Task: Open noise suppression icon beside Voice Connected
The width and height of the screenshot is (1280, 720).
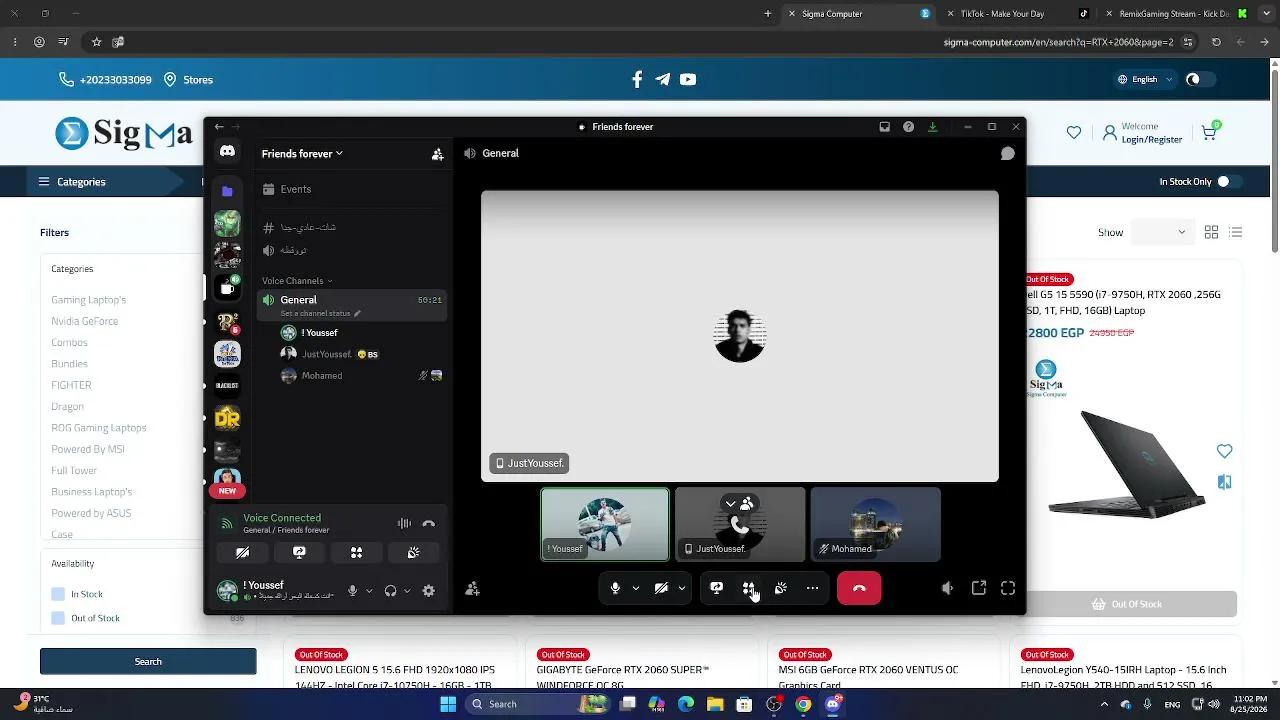Action: (x=404, y=523)
